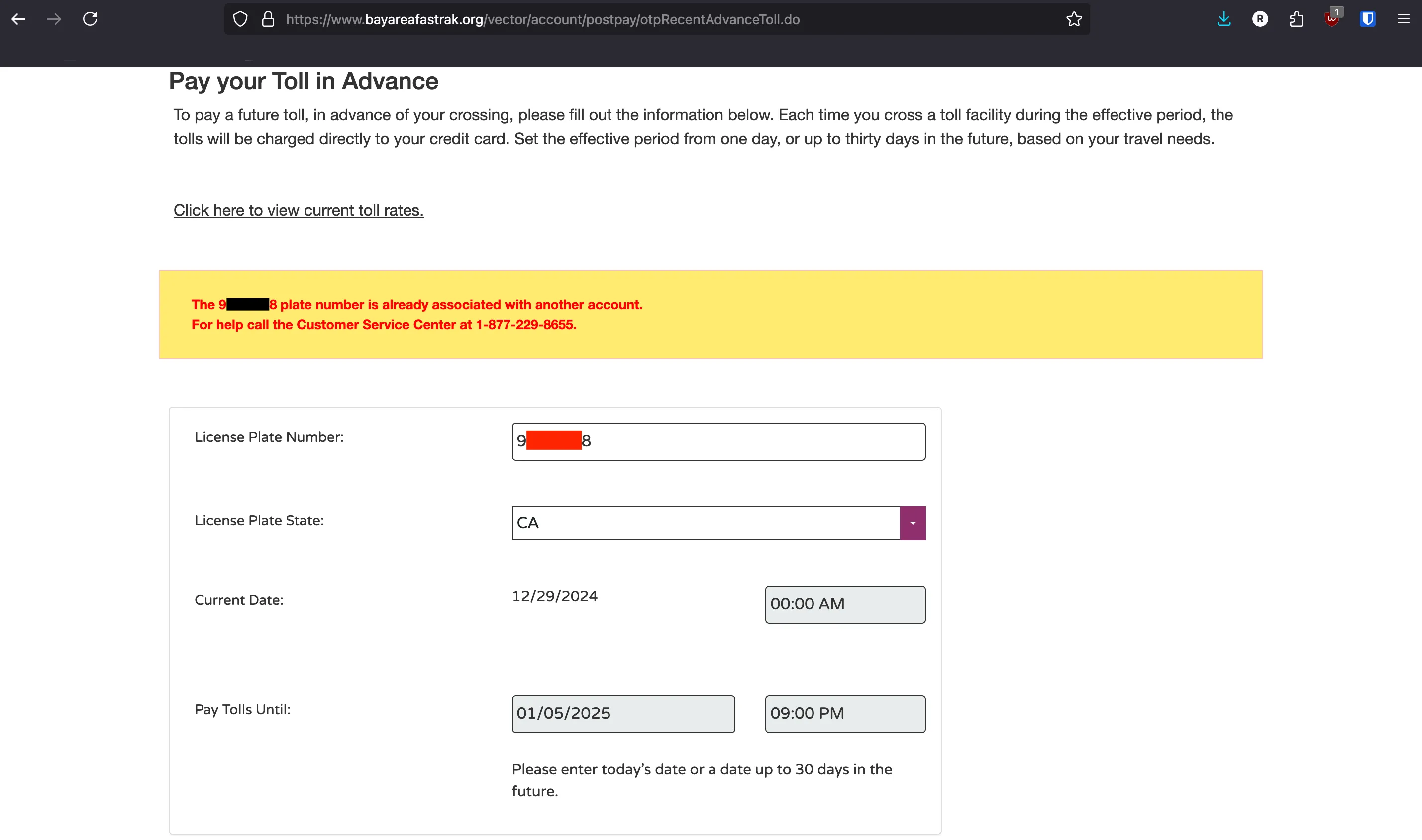Open the round R extension icon

click(x=1260, y=19)
